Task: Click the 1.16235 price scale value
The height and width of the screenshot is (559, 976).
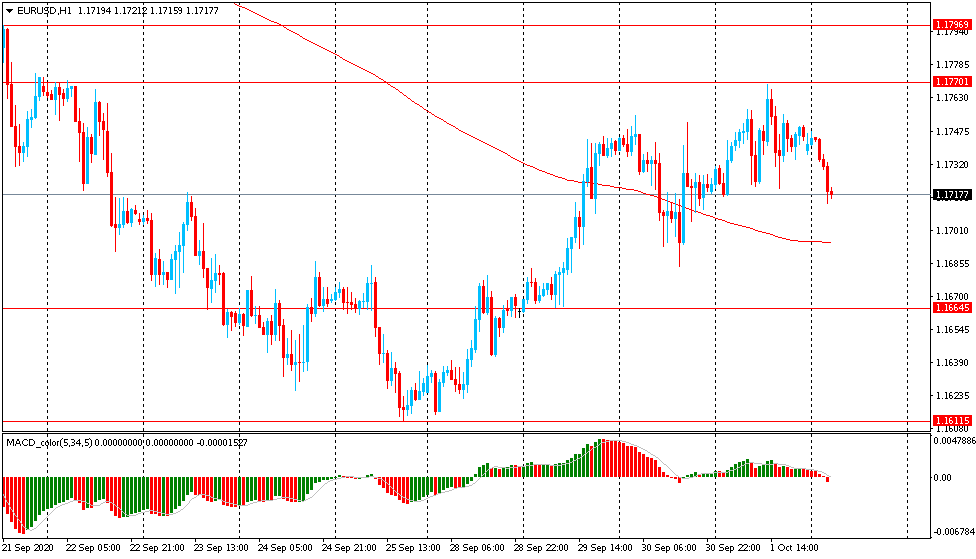Action: point(952,395)
